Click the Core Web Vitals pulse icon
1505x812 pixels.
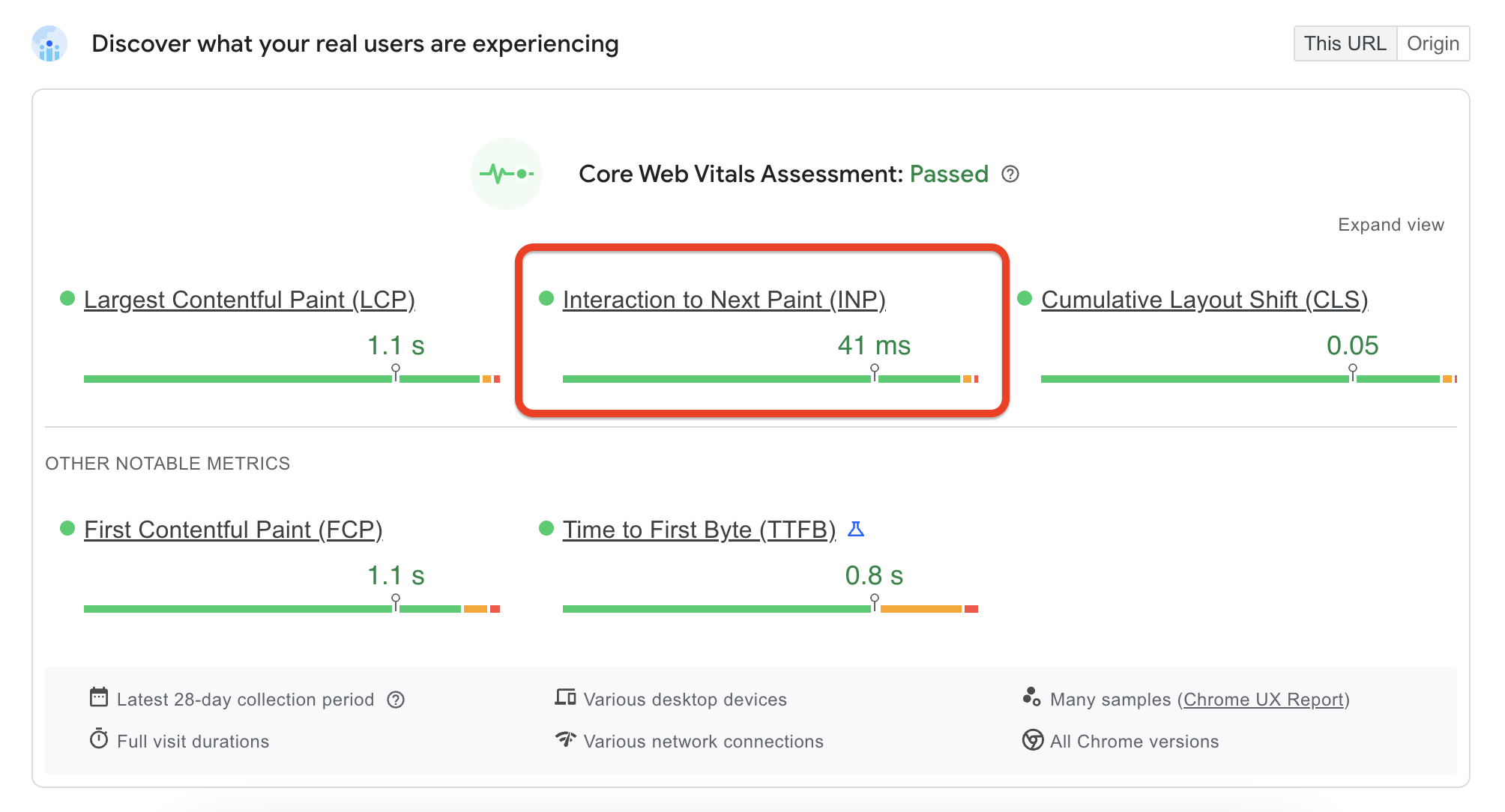(x=507, y=174)
